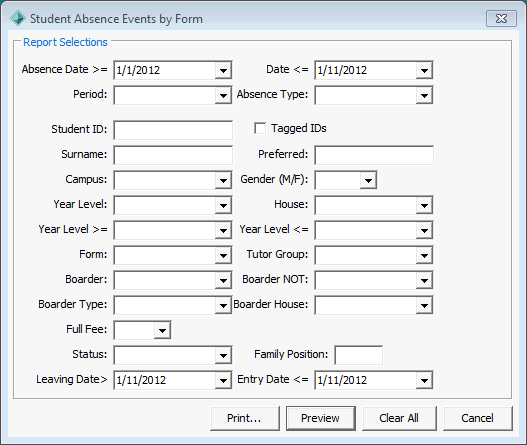The width and height of the screenshot is (527, 445).
Task: Cancel the report dialog
Action: (x=478, y=418)
